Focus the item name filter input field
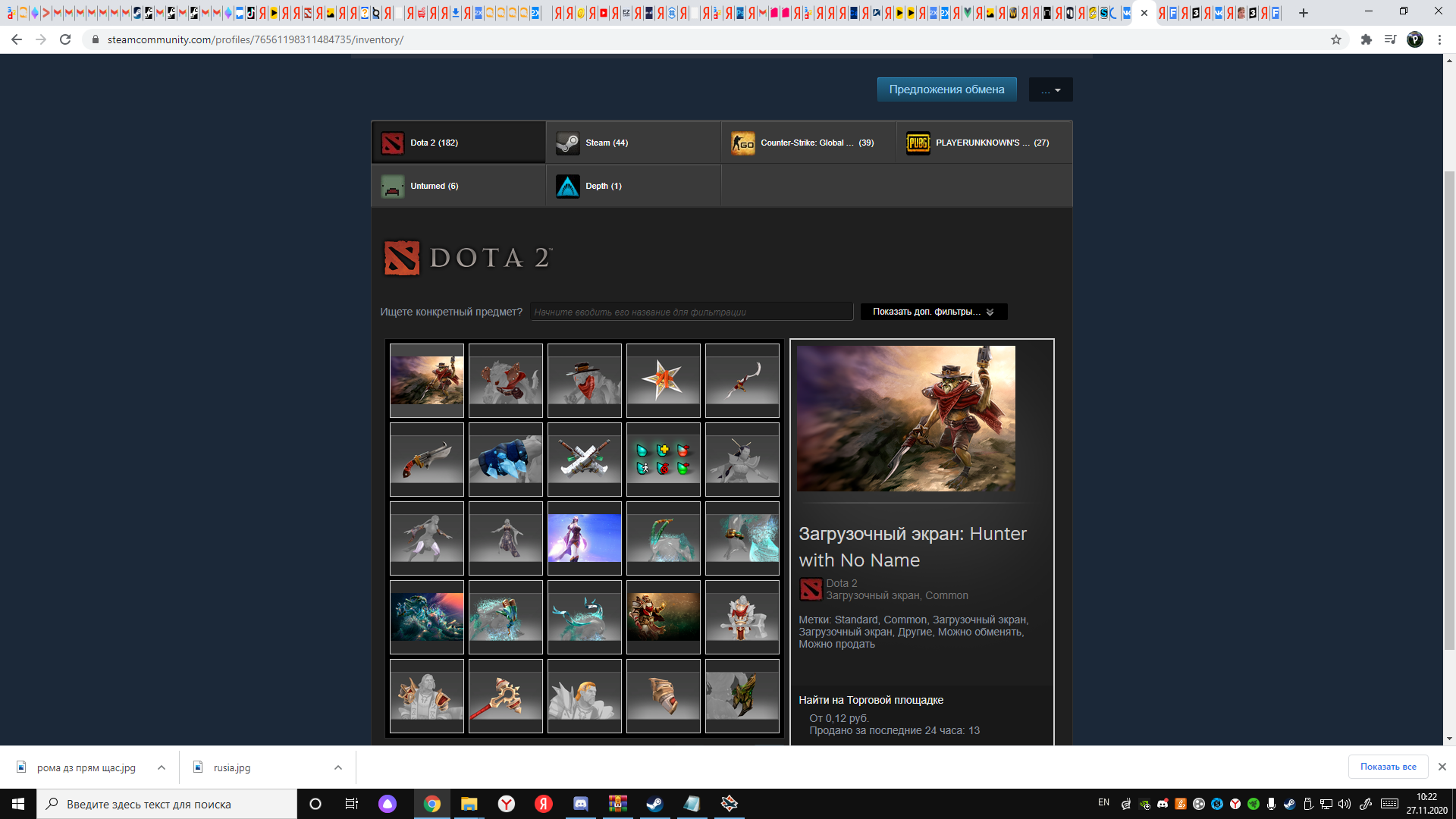 (x=692, y=312)
